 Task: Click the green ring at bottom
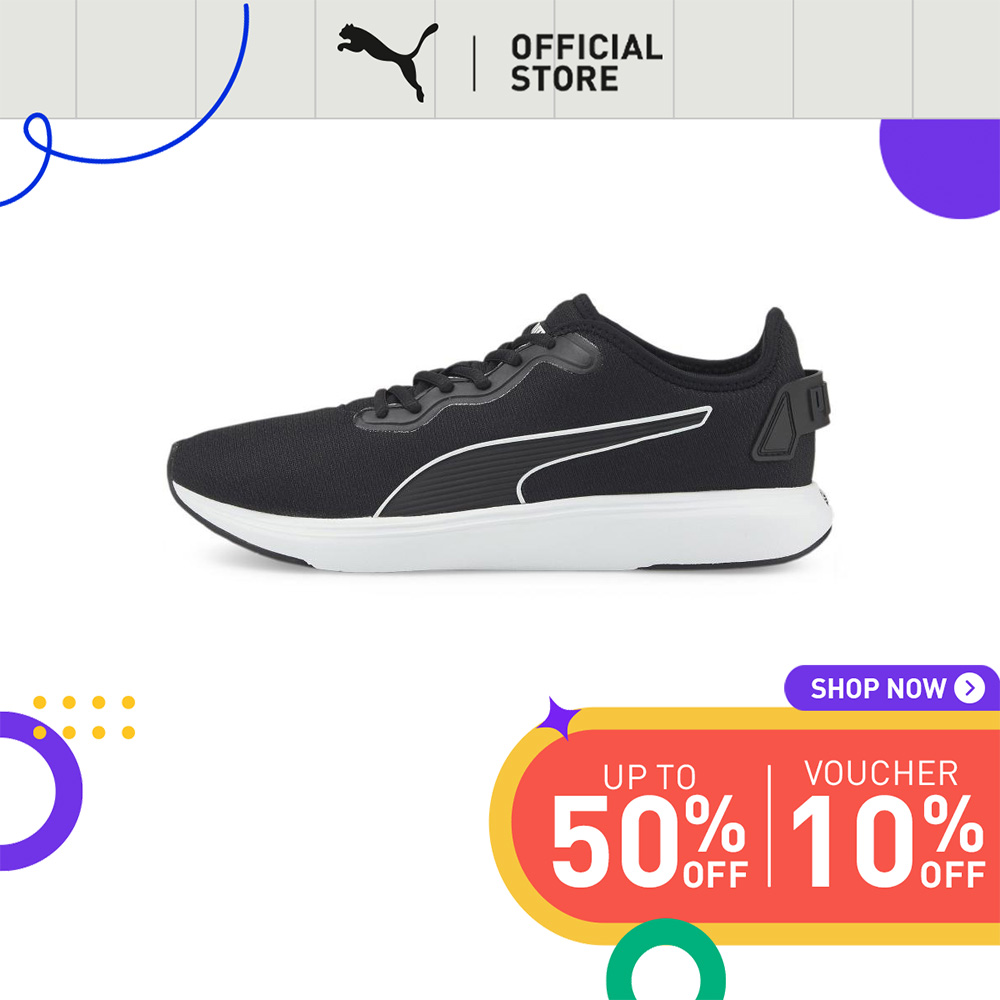(x=665, y=960)
